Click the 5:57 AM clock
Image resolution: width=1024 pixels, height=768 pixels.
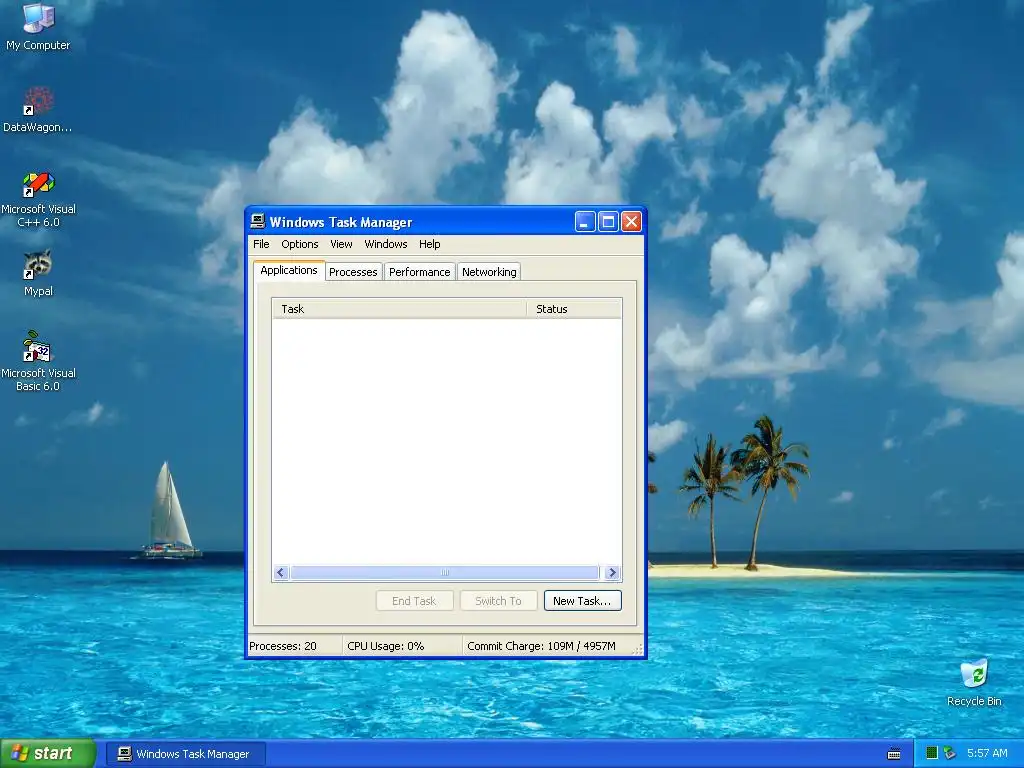(987, 753)
